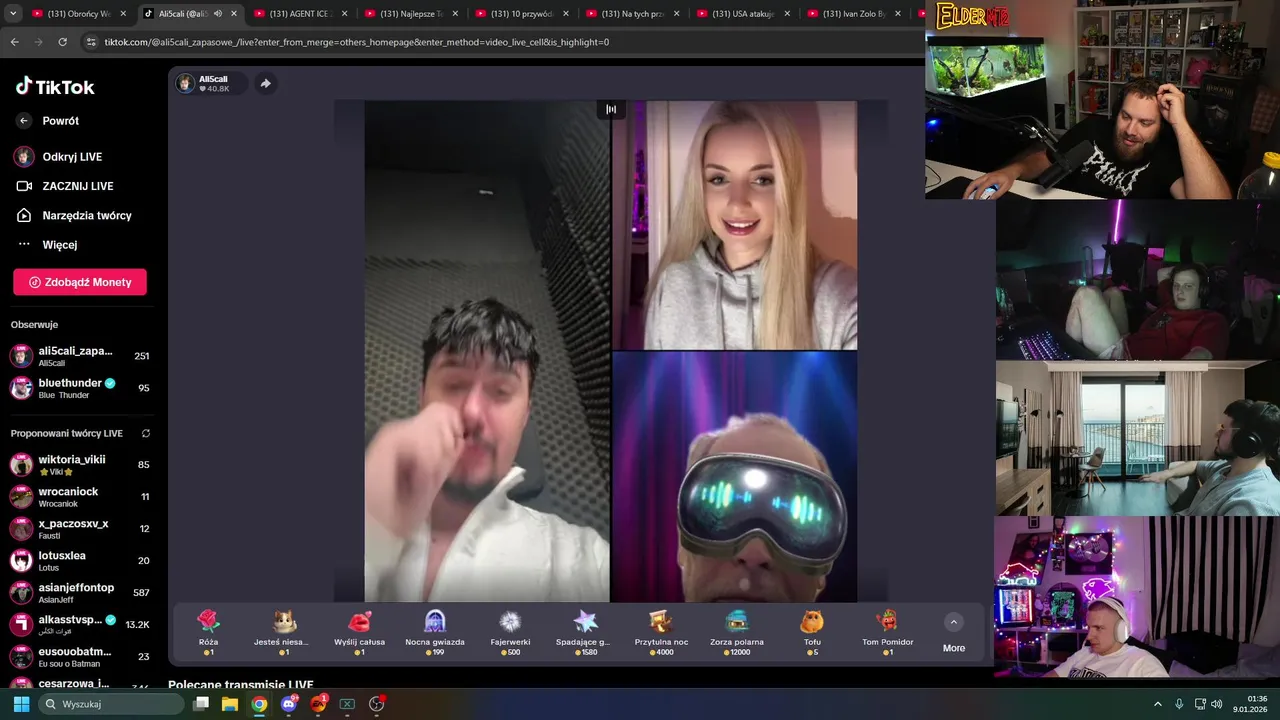
Task: Close the Ali5cali TikTok tab
Action: (234, 14)
